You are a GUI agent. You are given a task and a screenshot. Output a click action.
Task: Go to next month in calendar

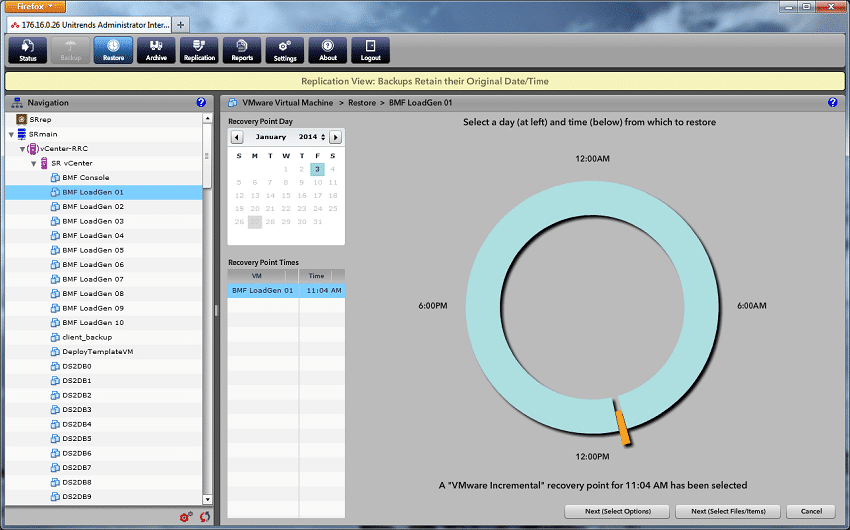336,137
